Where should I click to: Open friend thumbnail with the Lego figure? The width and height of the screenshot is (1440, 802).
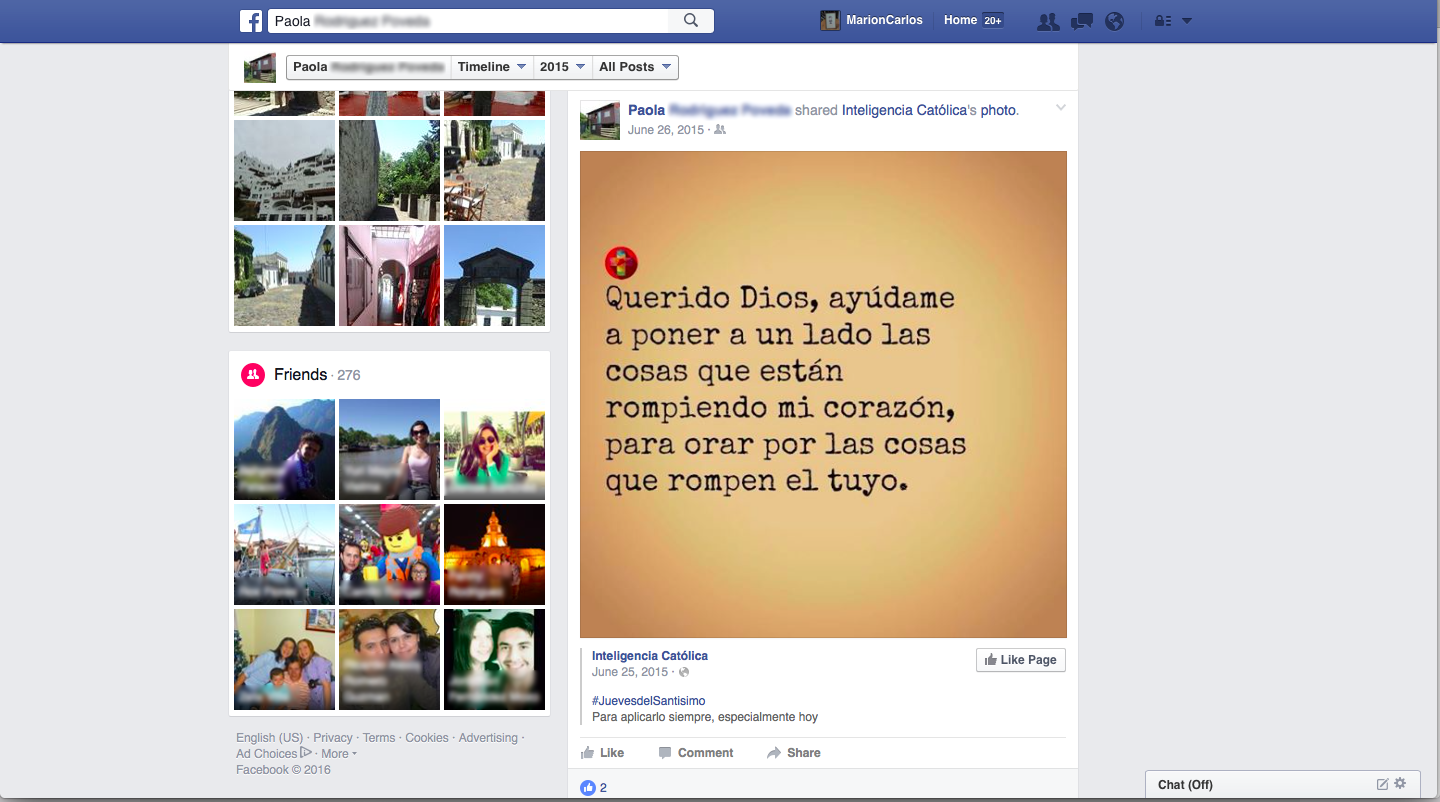pyautogui.click(x=389, y=554)
